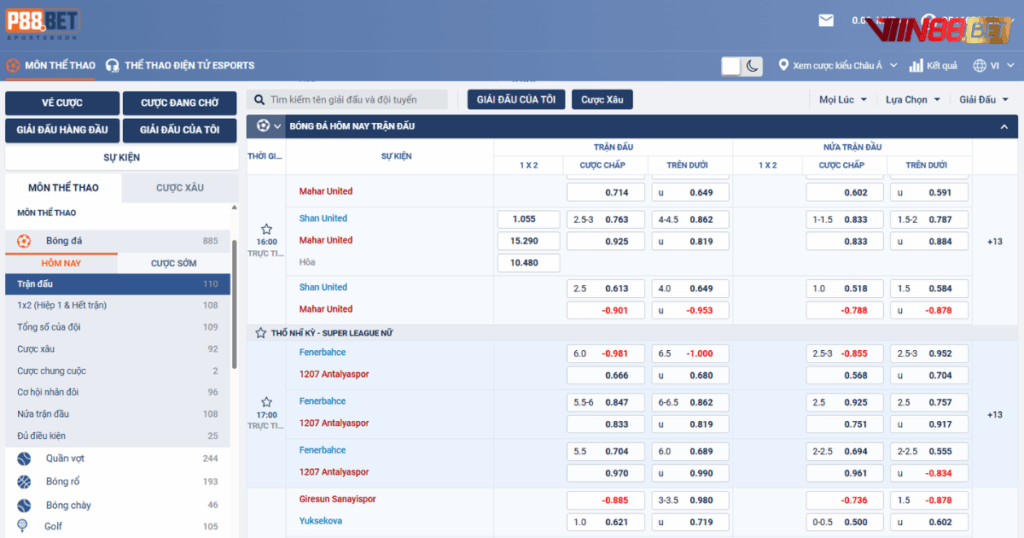Open the Mọi Lúc dropdown
This screenshot has height=538, width=1024.
point(841,100)
